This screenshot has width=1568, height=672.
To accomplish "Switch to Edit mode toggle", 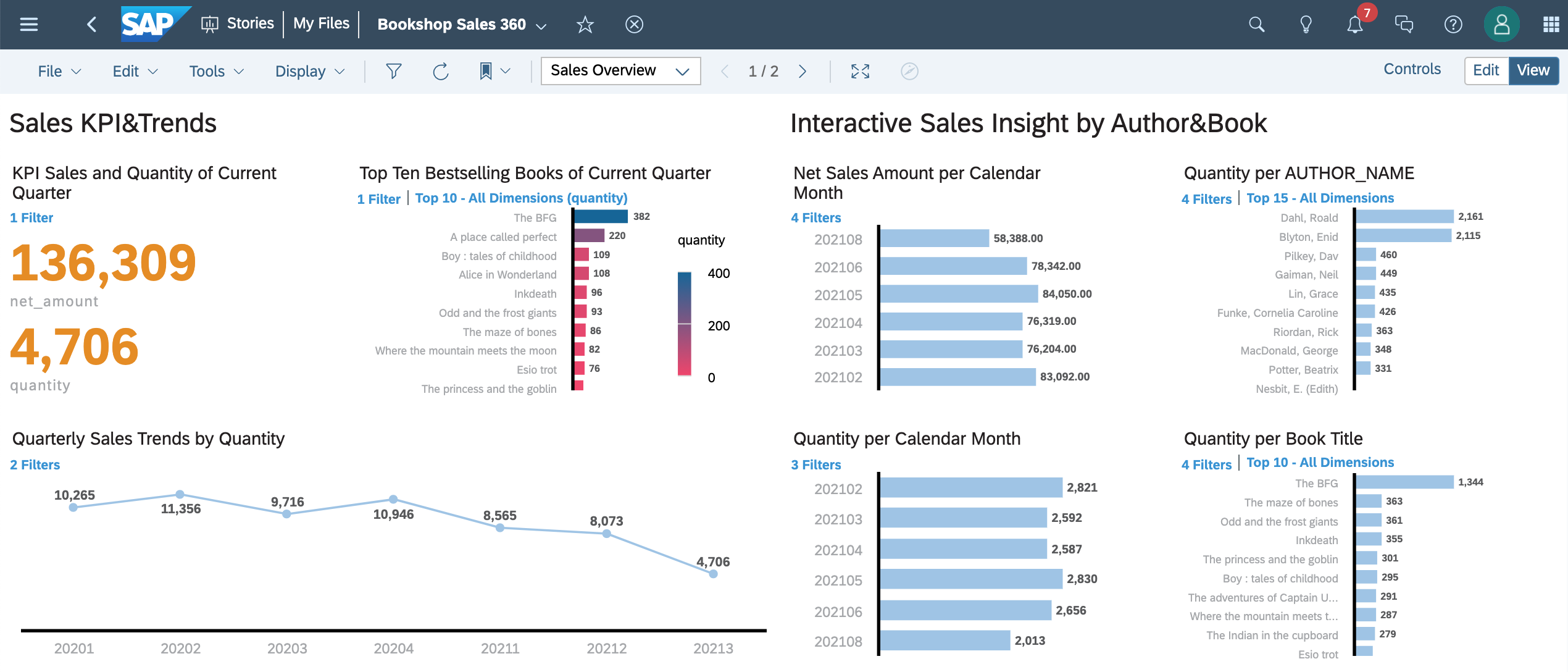I will [x=1486, y=70].
